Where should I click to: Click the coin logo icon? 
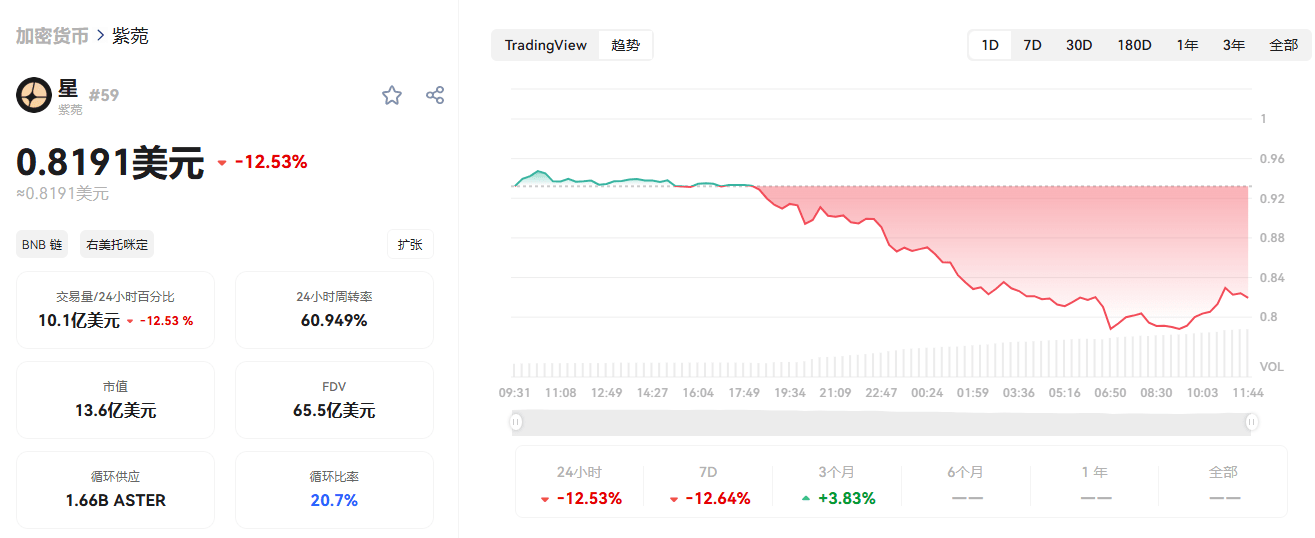(34, 95)
